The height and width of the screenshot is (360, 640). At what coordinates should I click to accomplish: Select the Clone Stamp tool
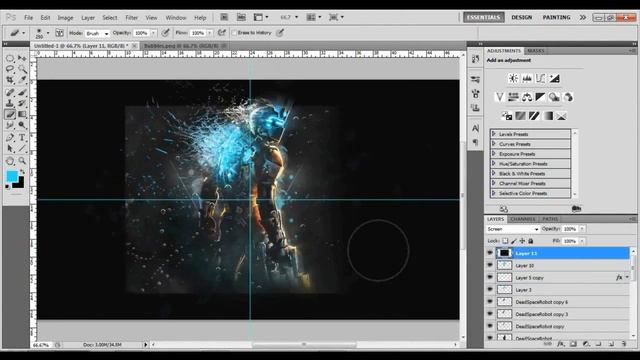click(10, 103)
